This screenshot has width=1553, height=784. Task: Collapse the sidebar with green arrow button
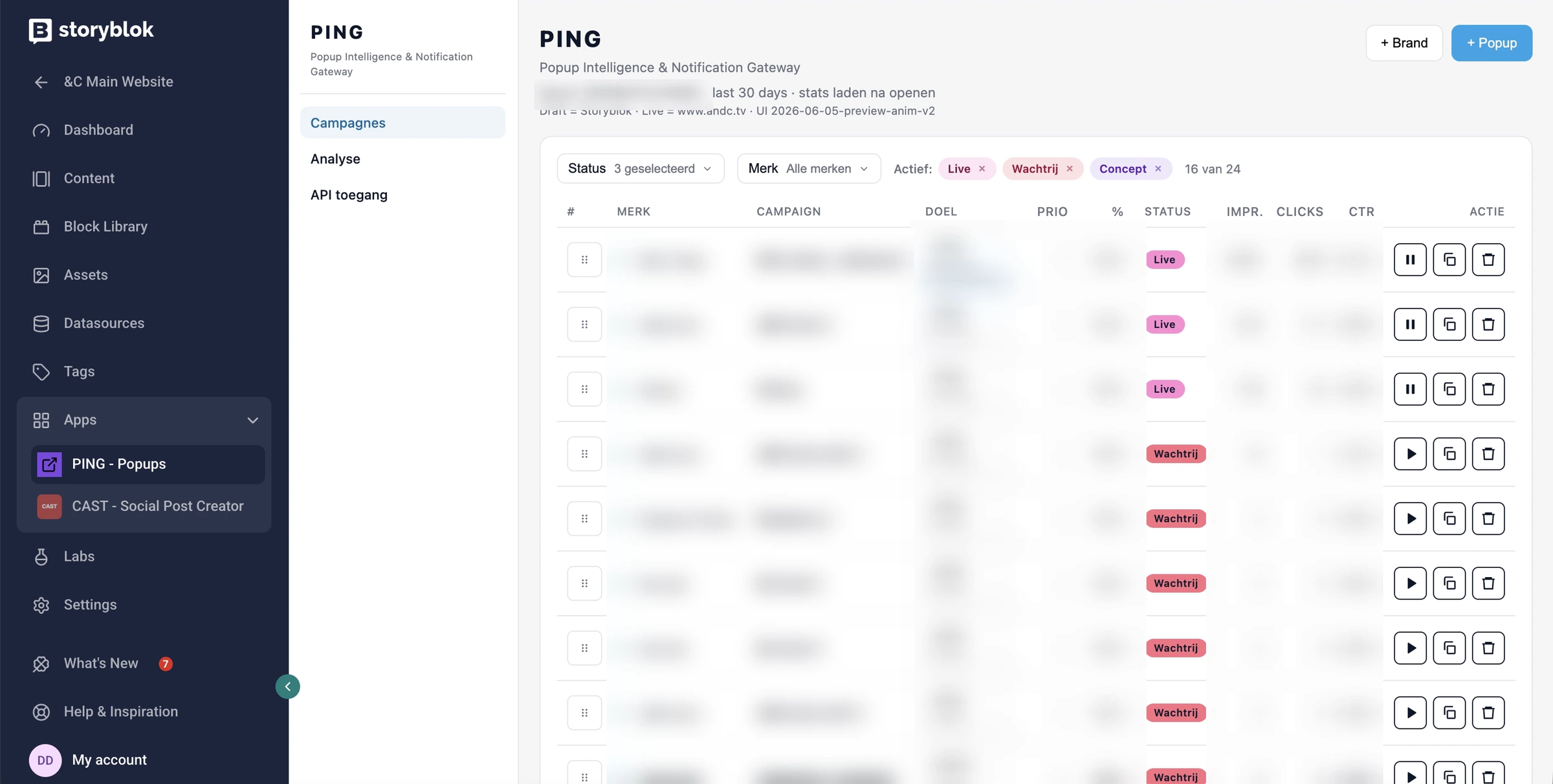tap(287, 686)
